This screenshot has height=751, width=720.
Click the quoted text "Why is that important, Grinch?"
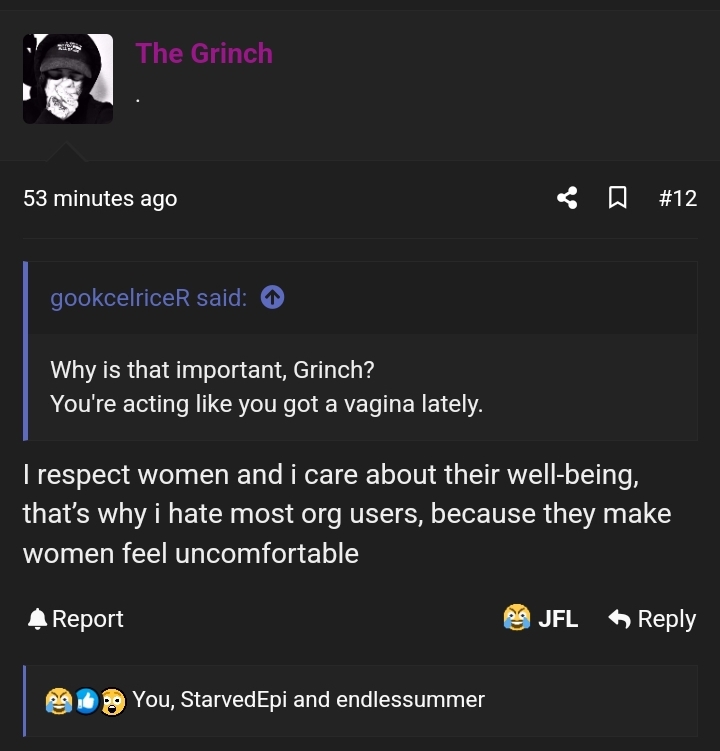tap(212, 369)
